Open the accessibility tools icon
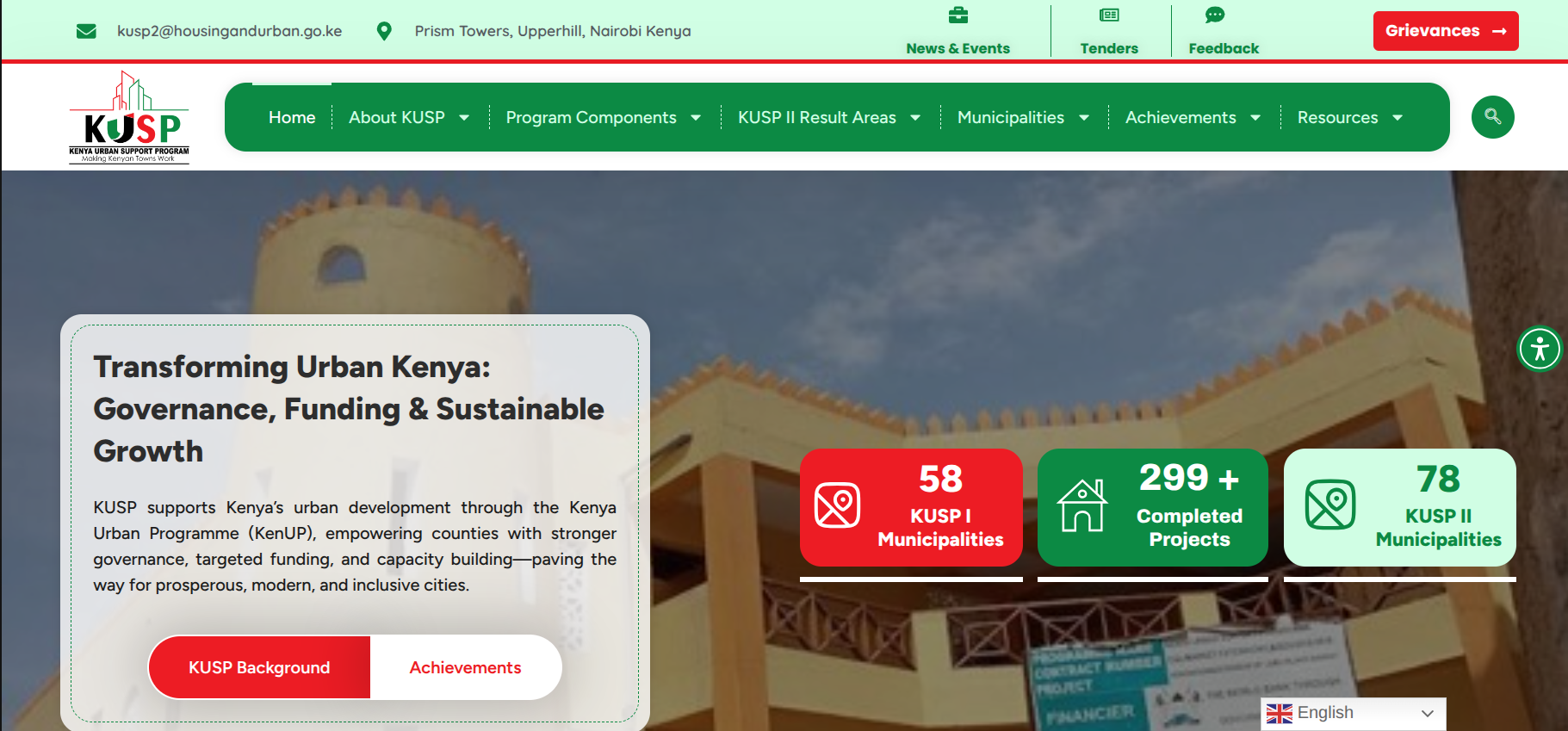1568x731 pixels. 1540,349
